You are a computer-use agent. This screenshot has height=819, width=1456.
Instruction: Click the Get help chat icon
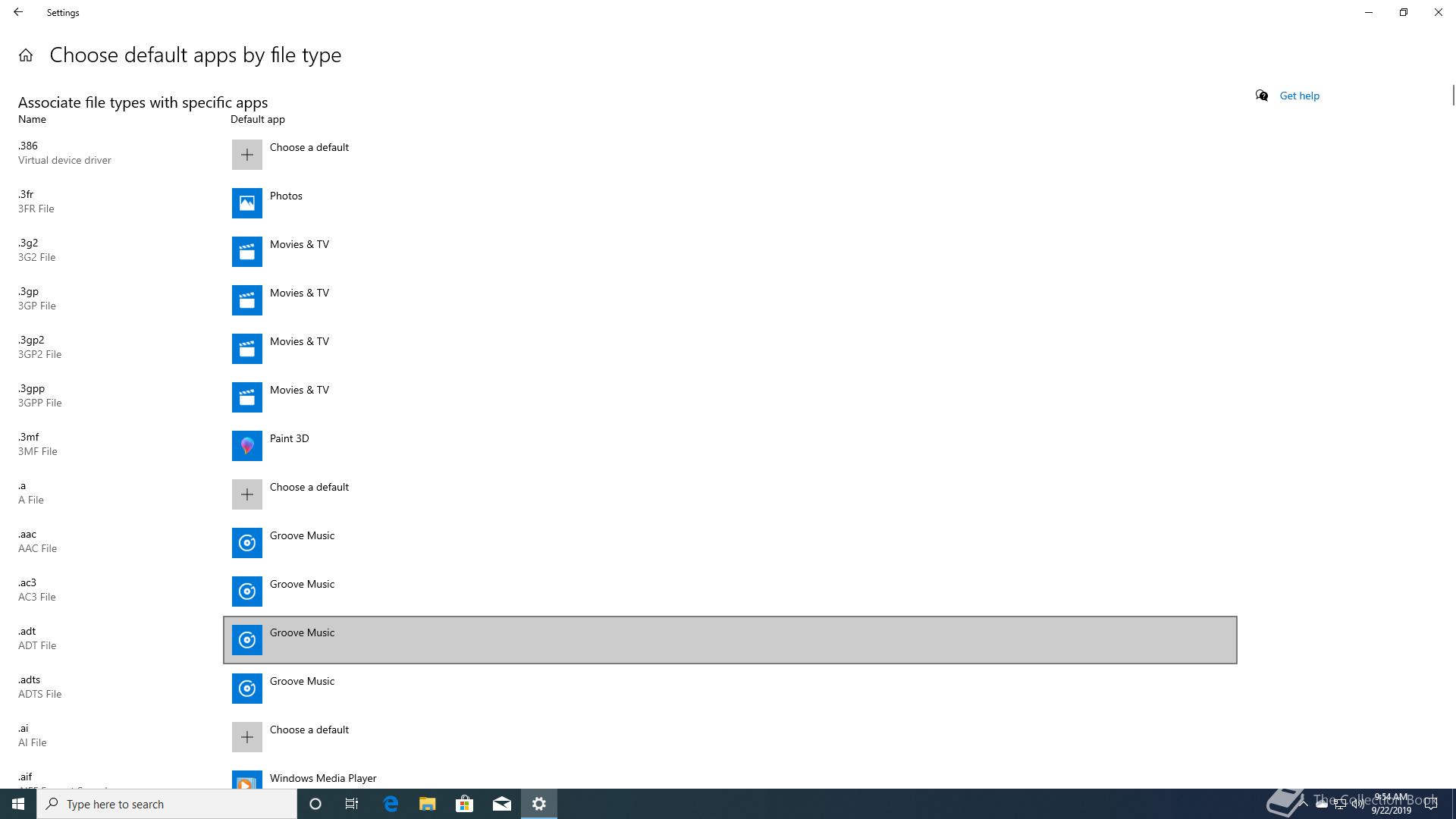(x=1262, y=96)
